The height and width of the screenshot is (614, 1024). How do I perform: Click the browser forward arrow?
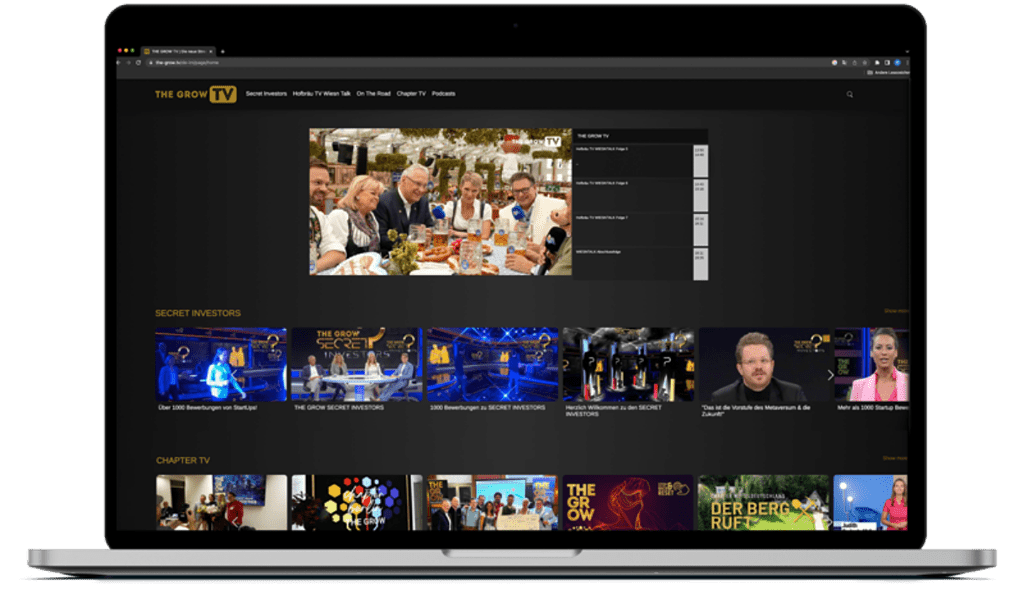pyautogui.click(x=129, y=63)
